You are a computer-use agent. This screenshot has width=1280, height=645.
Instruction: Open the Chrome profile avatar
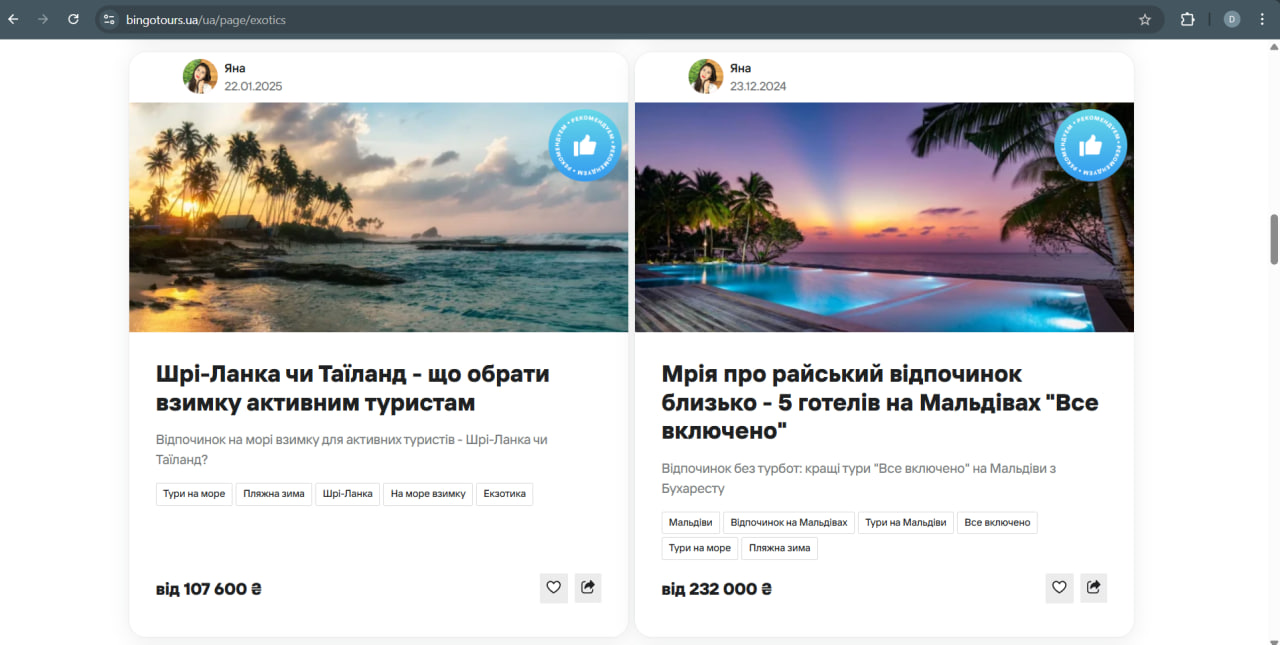(1232, 19)
